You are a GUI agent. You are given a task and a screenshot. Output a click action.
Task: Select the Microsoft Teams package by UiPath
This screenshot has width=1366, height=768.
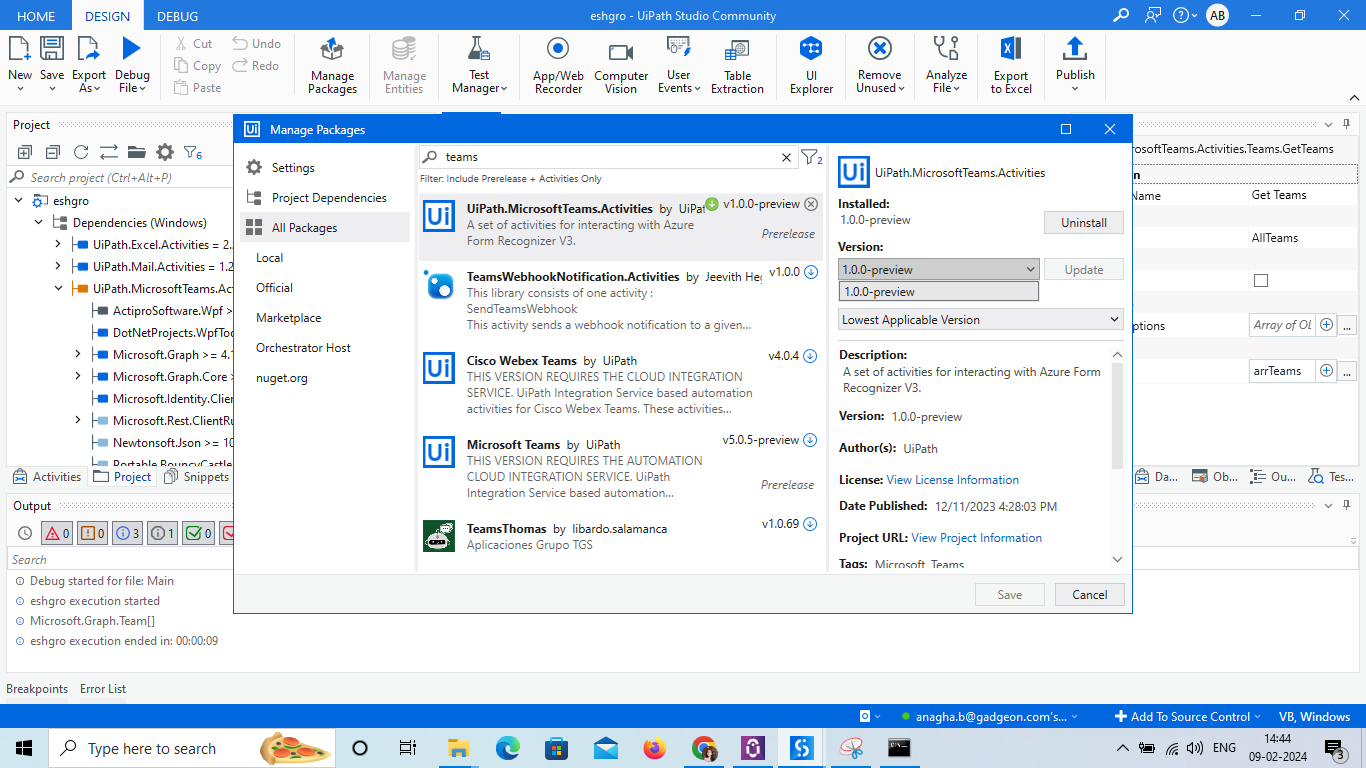click(x=620, y=466)
